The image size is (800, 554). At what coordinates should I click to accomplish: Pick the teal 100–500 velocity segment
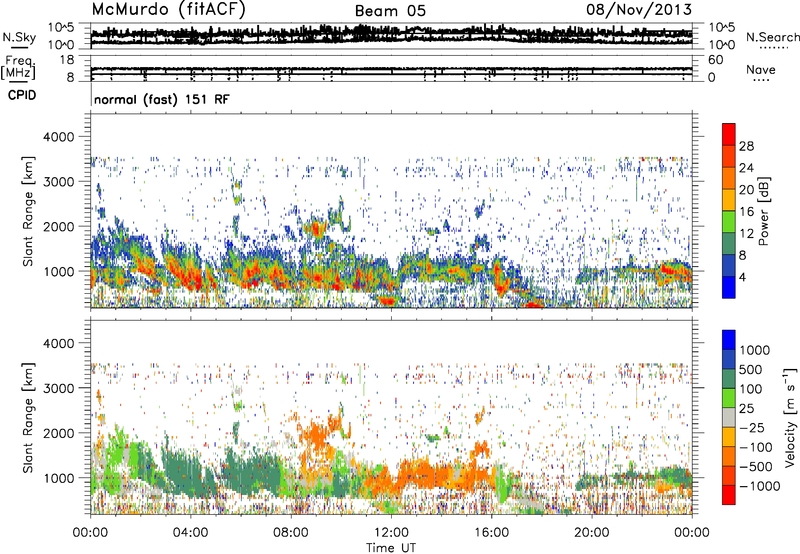(729, 379)
